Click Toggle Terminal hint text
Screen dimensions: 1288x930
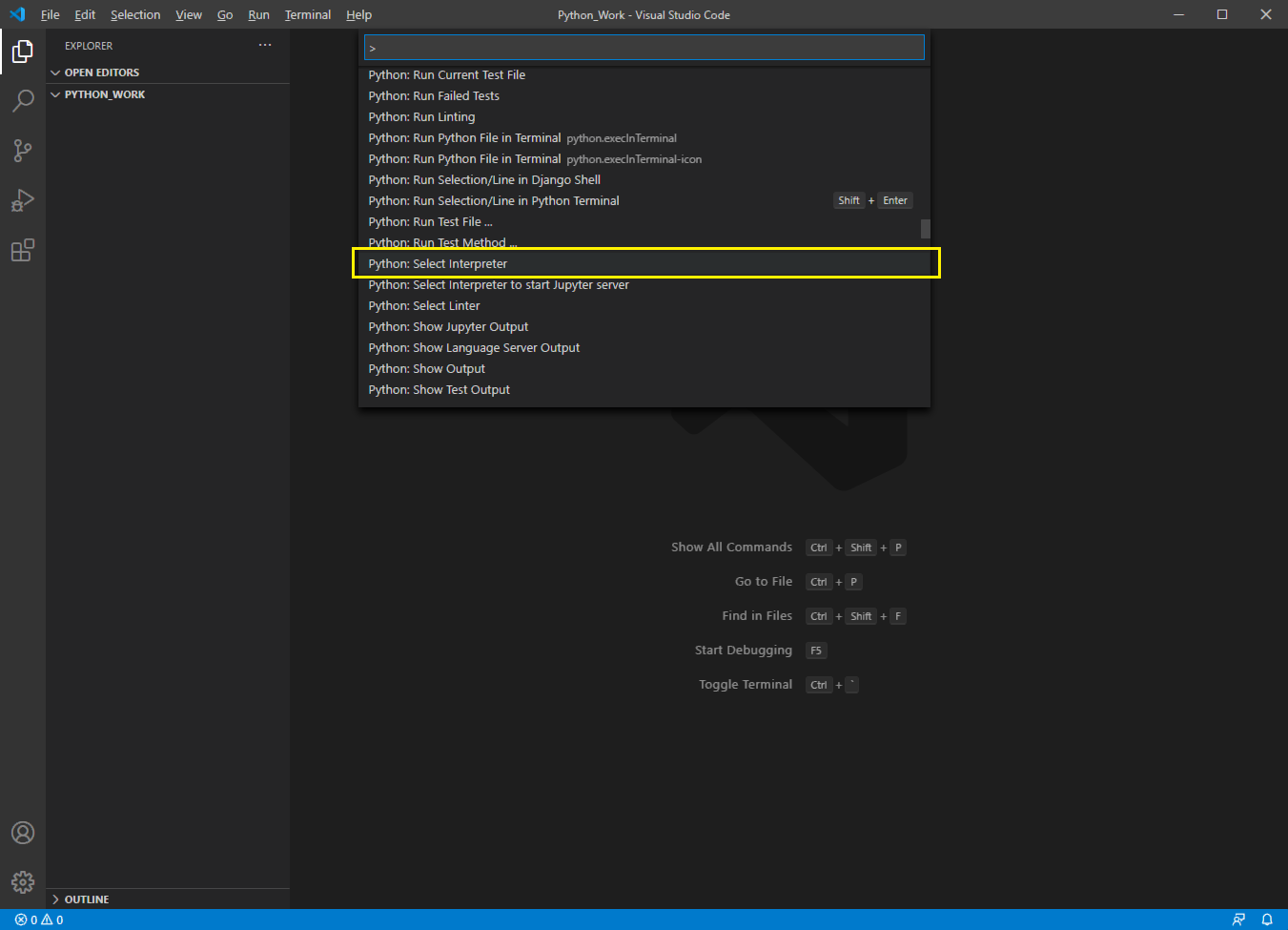point(746,684)
